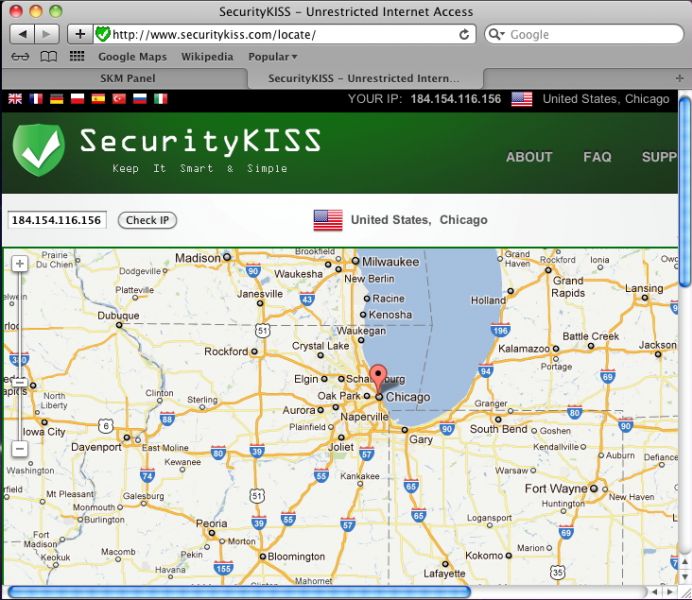Click the Rockford label on the map
Viewport: 692px width, 600px height.
(226, 352)
